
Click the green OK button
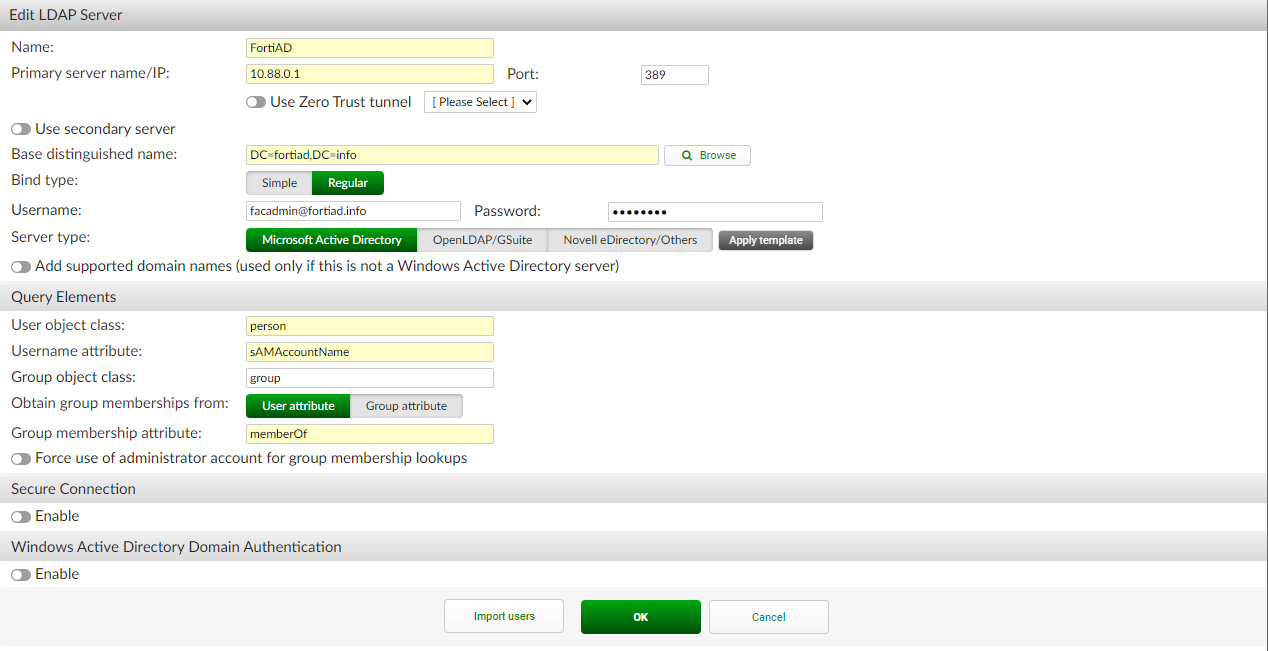pyautogui.click(x=641, y=617)
